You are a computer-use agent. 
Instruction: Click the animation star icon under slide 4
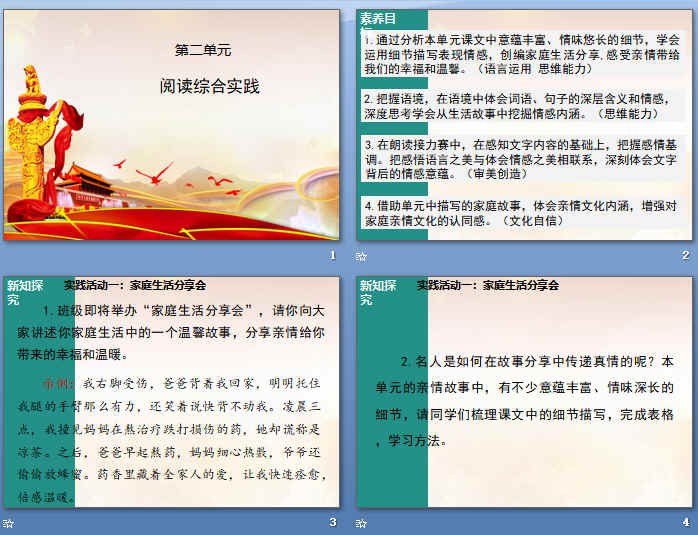point(362,523)
